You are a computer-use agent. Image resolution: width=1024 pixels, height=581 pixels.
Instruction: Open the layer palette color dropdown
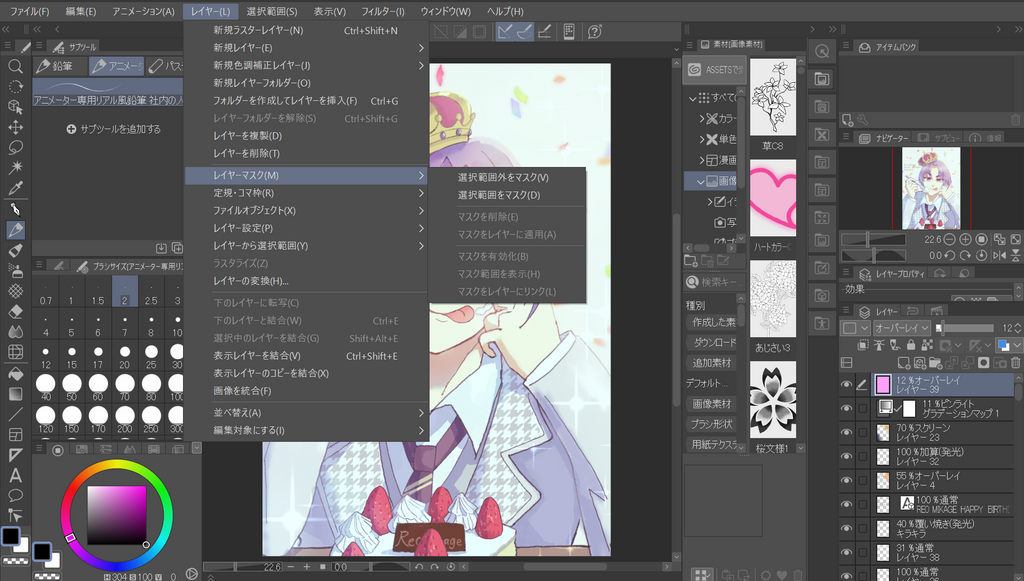[x=856, y=328]
